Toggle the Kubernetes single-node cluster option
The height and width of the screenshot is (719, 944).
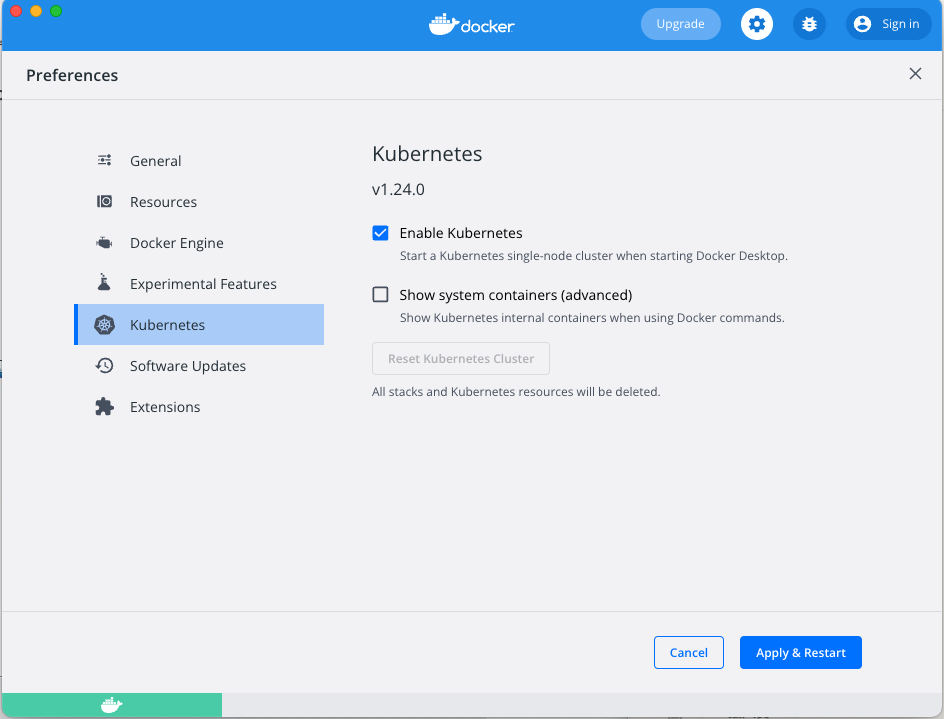(x=380, y=232)
